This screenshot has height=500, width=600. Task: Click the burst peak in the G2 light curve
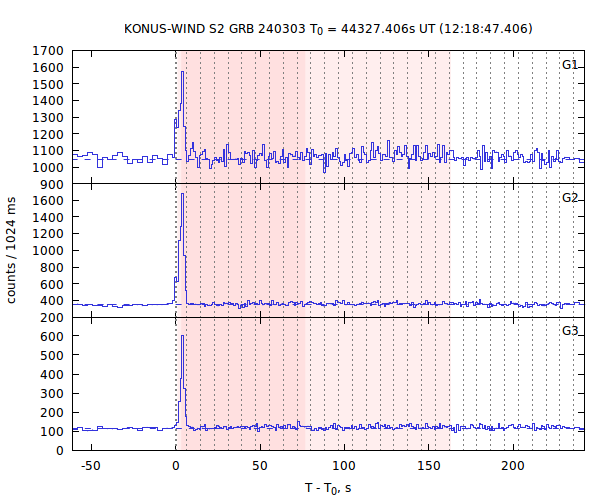[183, 194]
